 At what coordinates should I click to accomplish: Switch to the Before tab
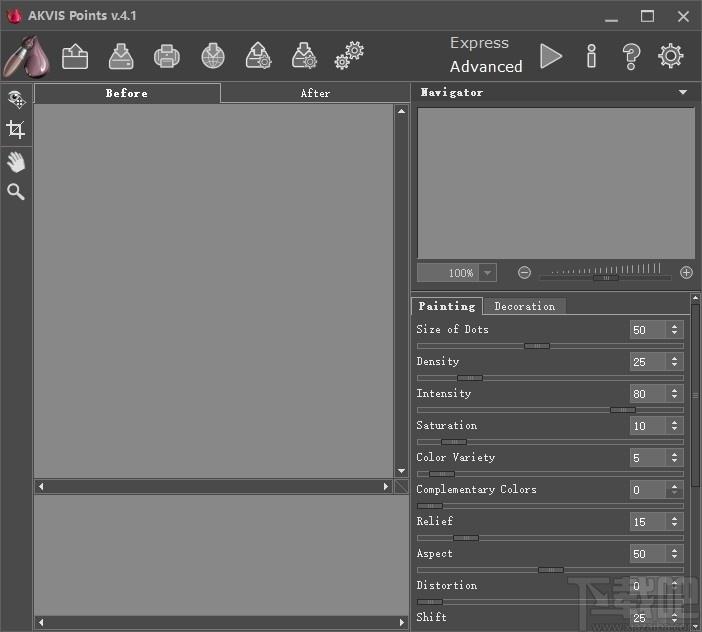pyautogui.click(x=127, y=93)
